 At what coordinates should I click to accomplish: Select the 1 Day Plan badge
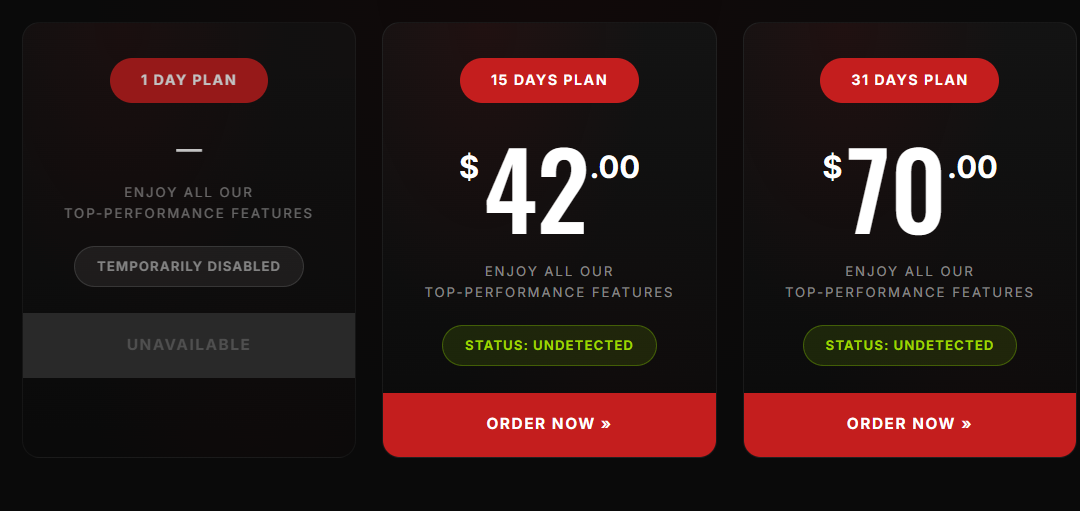tap(189, 80)
